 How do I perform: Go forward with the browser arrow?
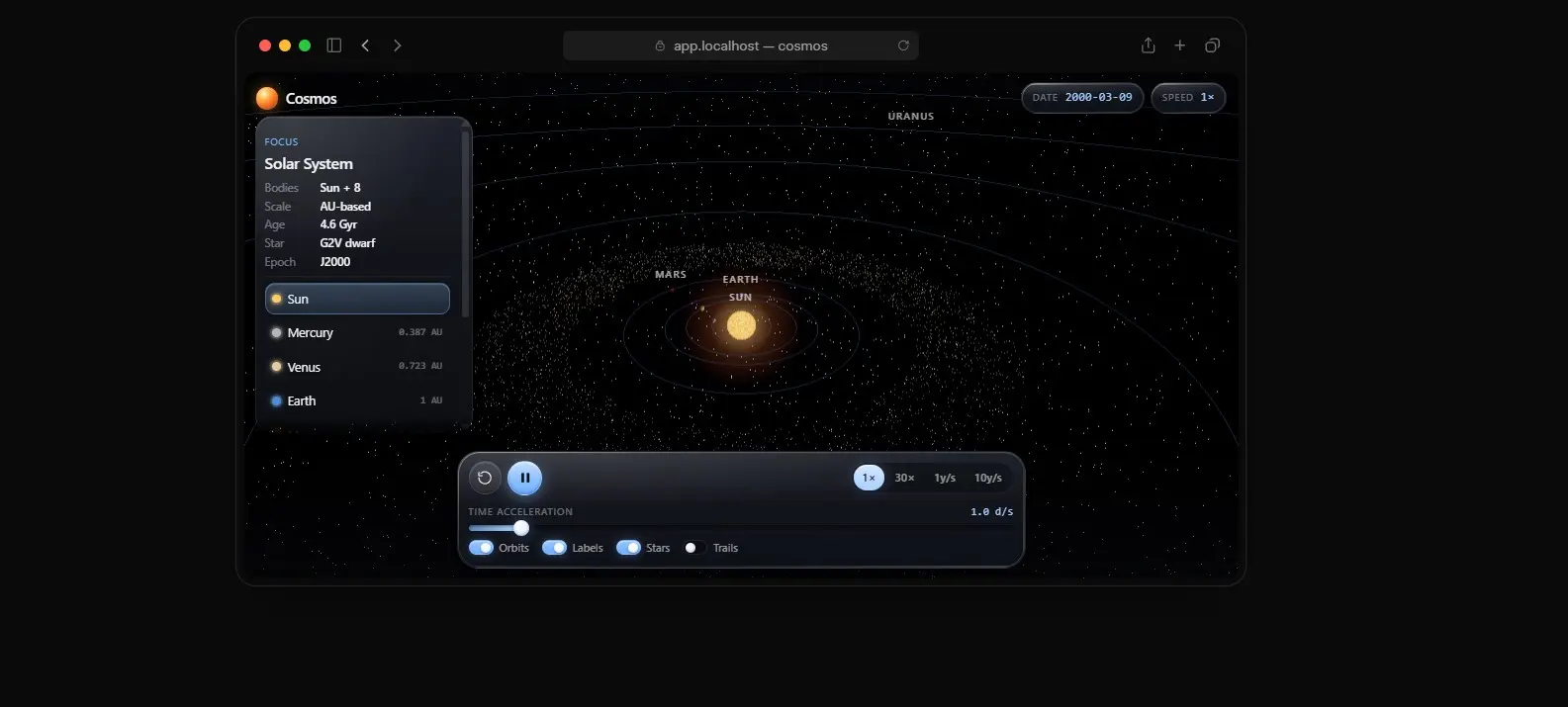pyautogui.click(x=398, y=45)
